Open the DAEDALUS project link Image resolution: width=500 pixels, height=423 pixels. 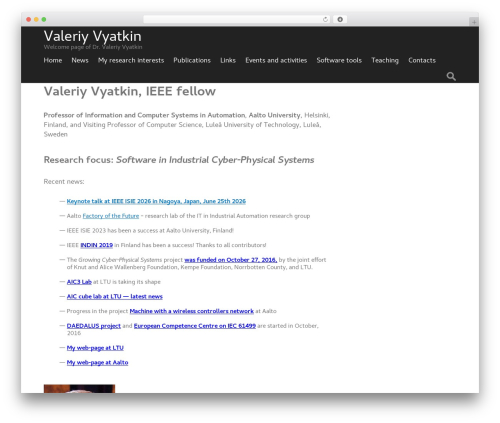pos(94,326)
